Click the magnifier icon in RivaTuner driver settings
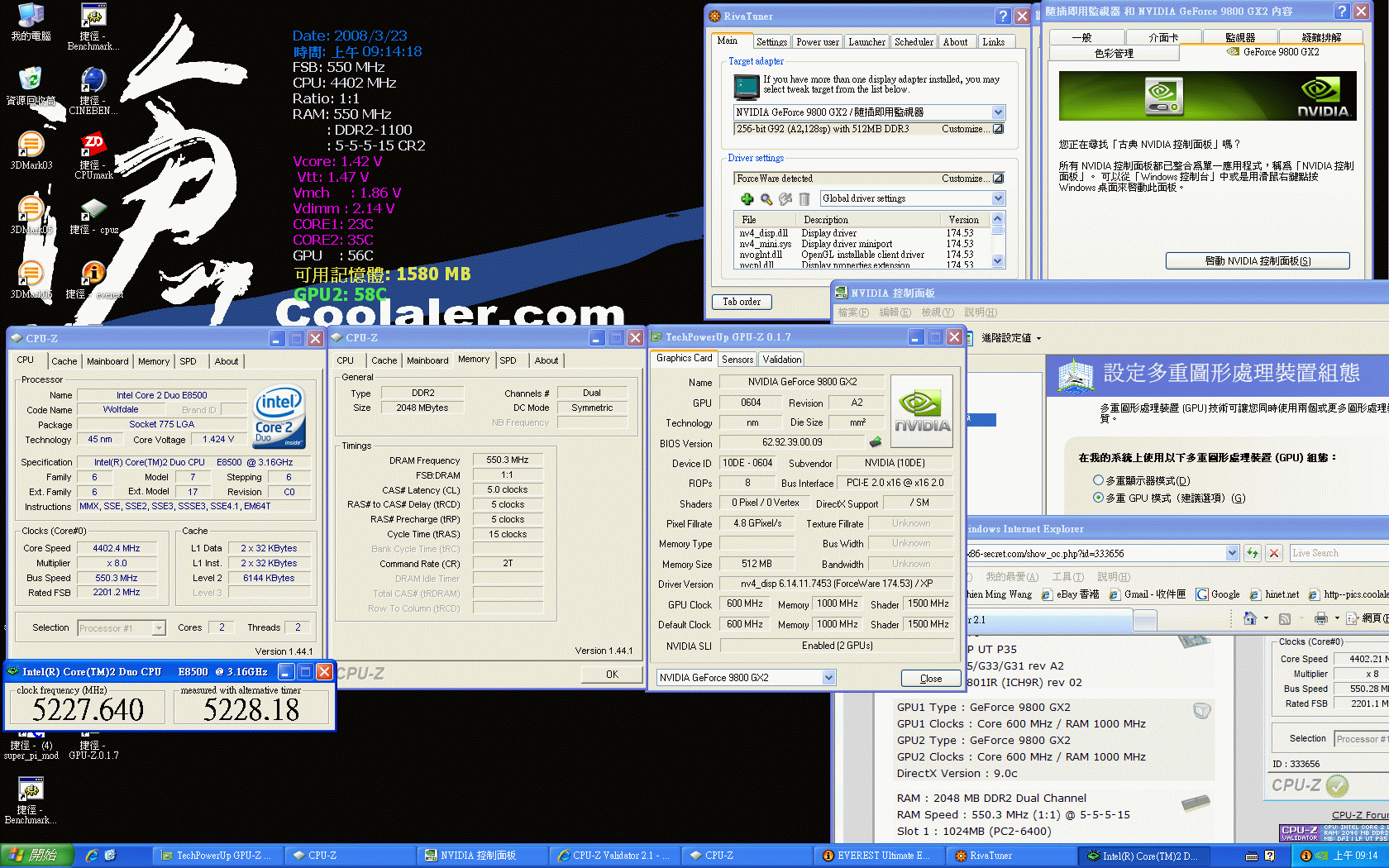 (x=766, y=198)
